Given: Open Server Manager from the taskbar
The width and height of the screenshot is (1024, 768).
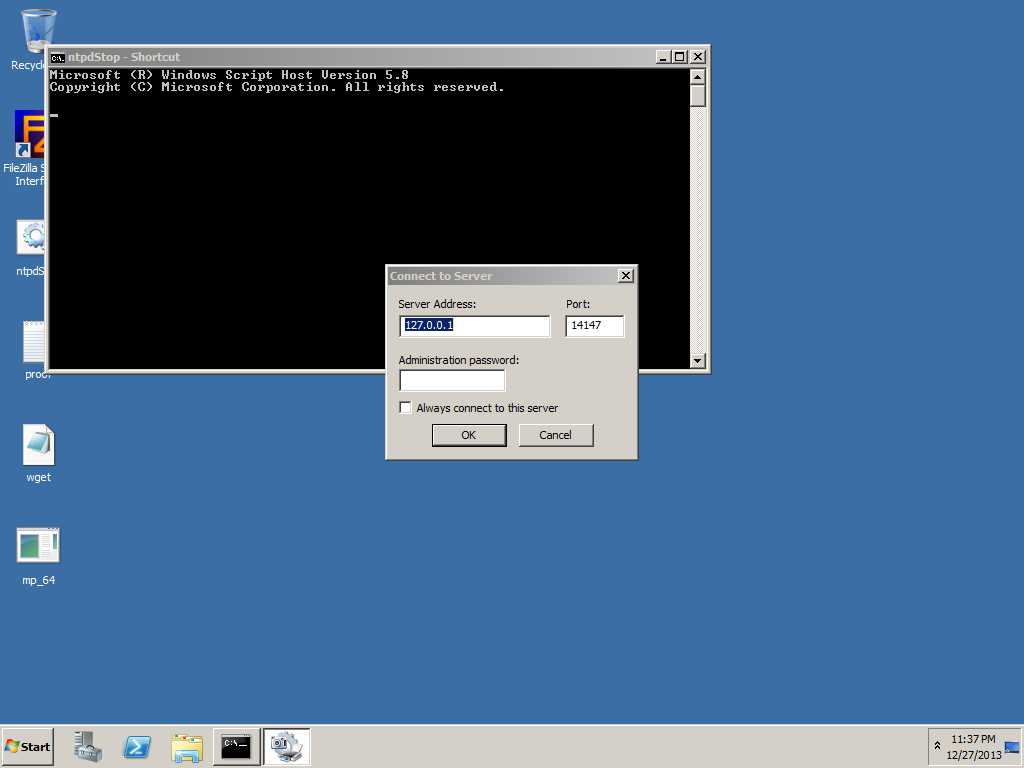Looking at the screenshot, I should (88, 746).
